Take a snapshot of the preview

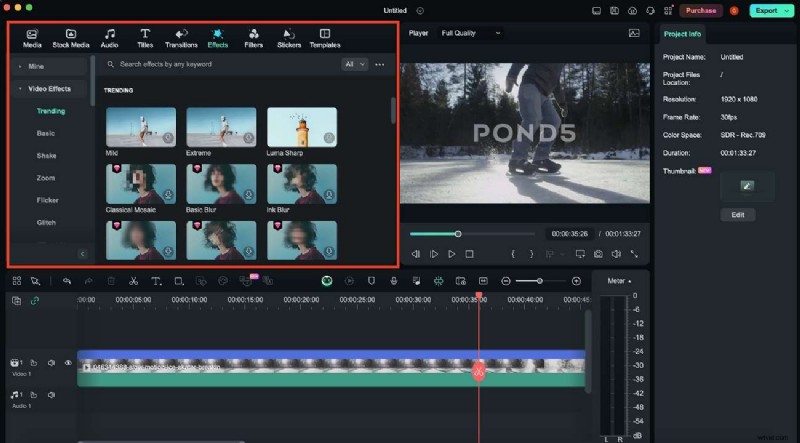[598, 254]
